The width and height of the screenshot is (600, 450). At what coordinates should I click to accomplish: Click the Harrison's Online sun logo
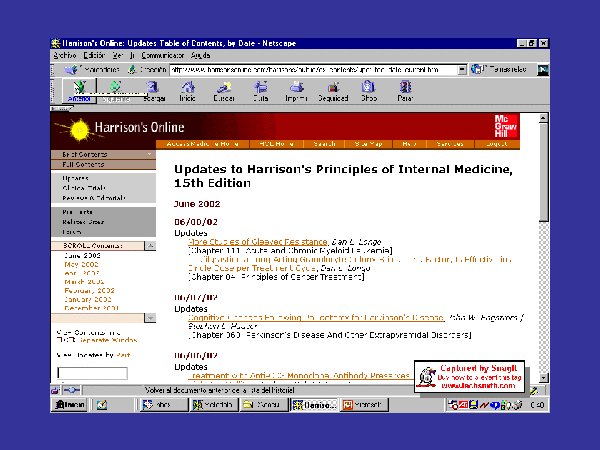coord(80,130)
